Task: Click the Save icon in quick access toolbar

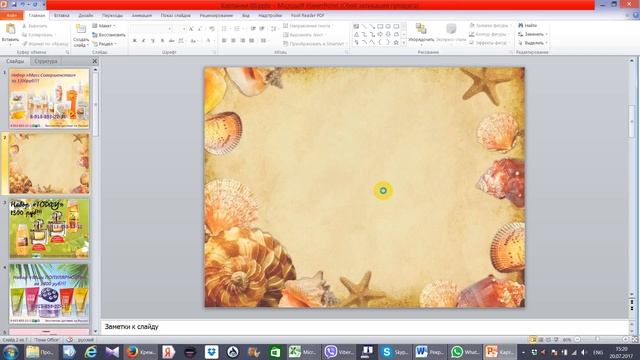Action: [x=13, y=4]
